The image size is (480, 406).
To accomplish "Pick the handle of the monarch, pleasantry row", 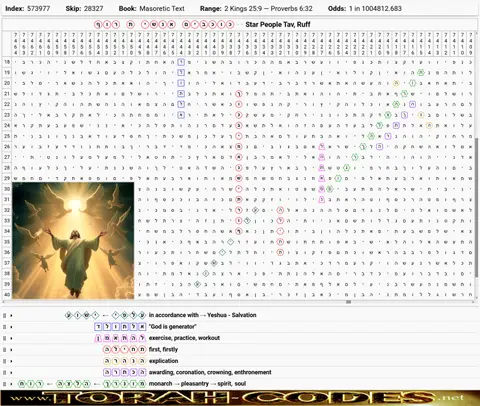I will [5, 384].
